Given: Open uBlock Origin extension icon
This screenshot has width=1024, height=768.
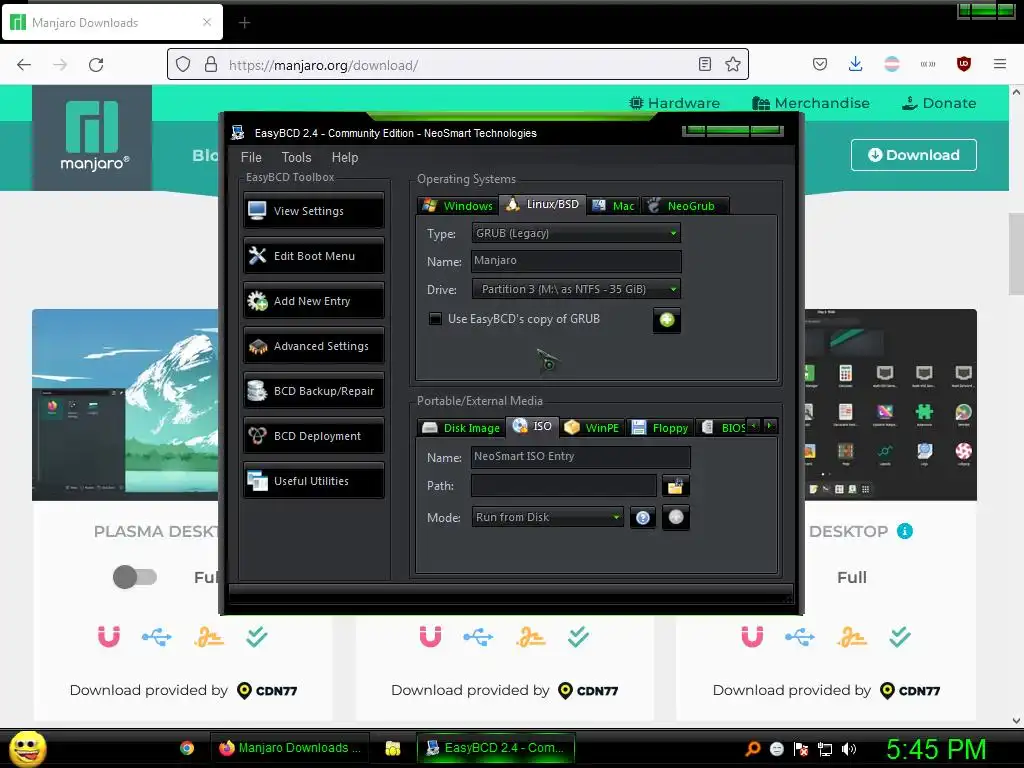Looking at the screenshot, I should click(963, 64).
